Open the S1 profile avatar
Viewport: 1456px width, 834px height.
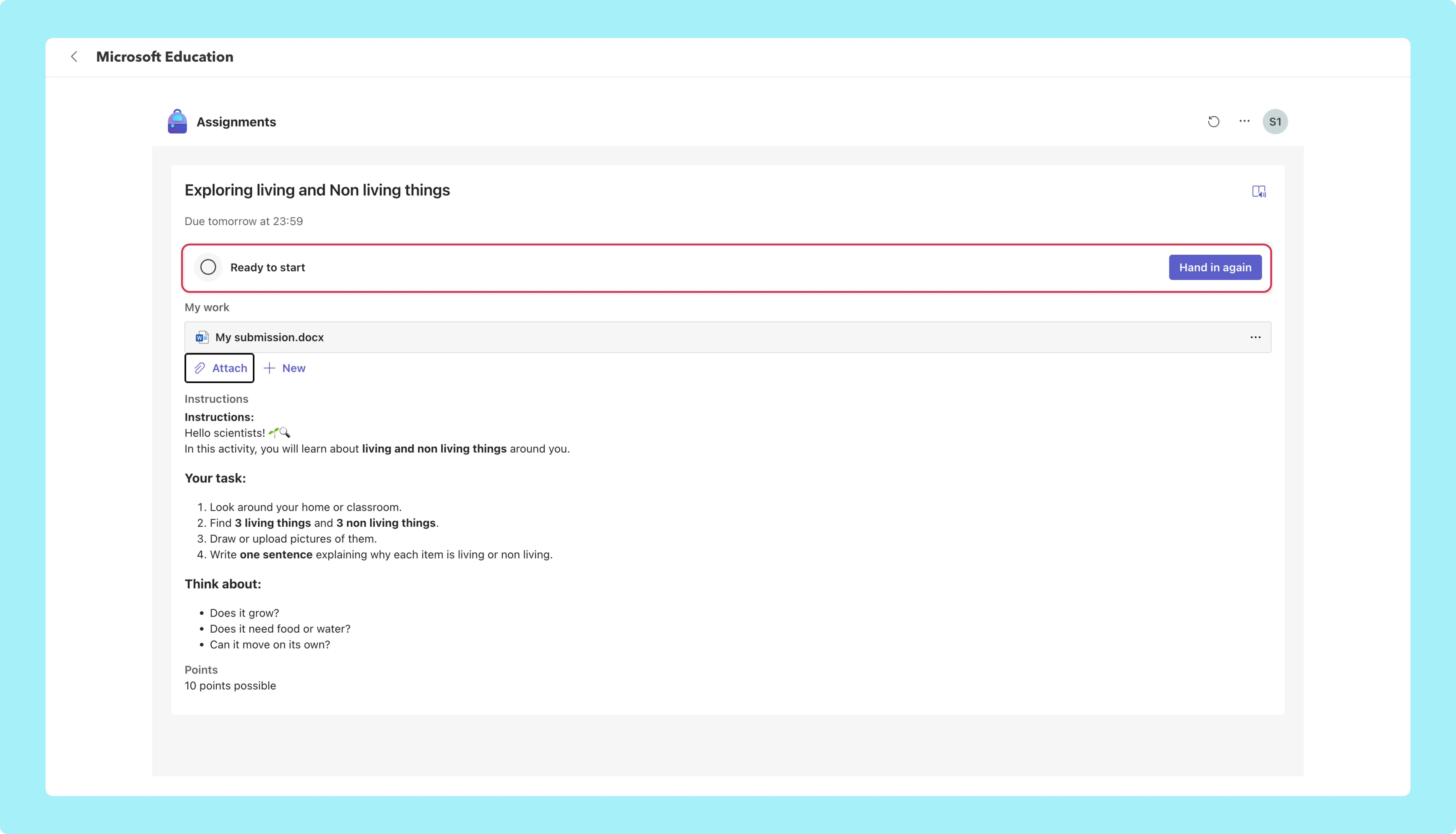(x=1275, y=122)
